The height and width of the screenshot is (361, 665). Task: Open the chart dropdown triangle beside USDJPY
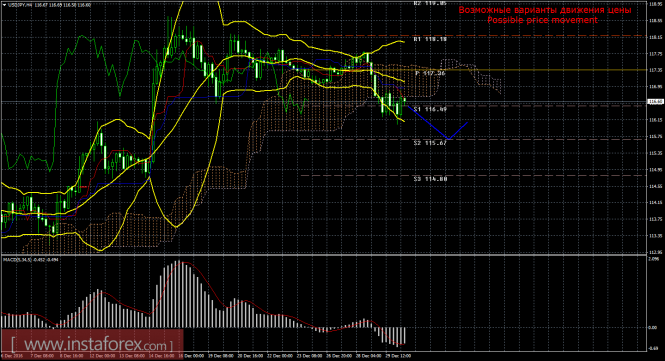[x=4, y=5]
